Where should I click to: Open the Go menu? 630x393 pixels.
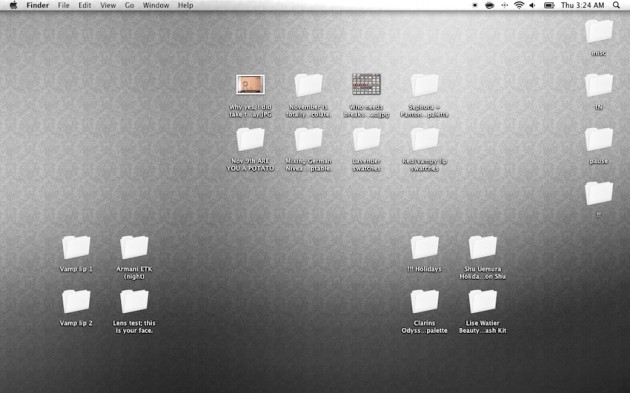[129, 5]
